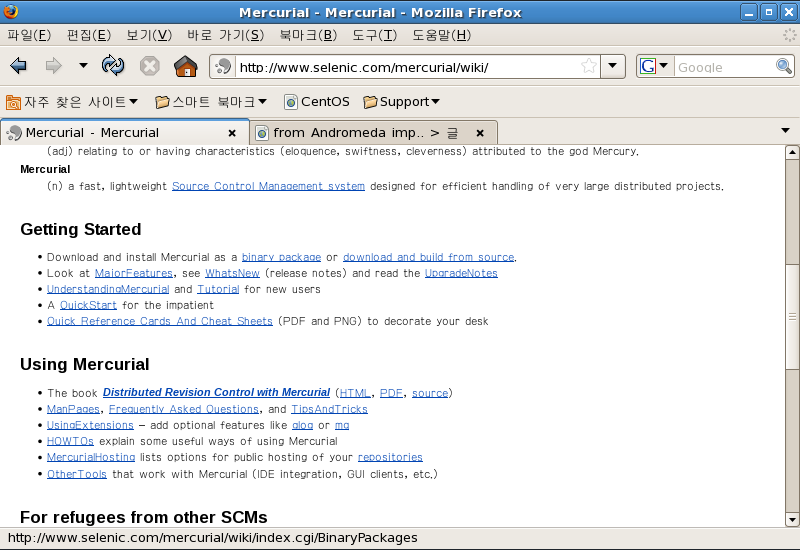Open the QuickStart link
Screen dimensions: 800x550
pos(88,305)
